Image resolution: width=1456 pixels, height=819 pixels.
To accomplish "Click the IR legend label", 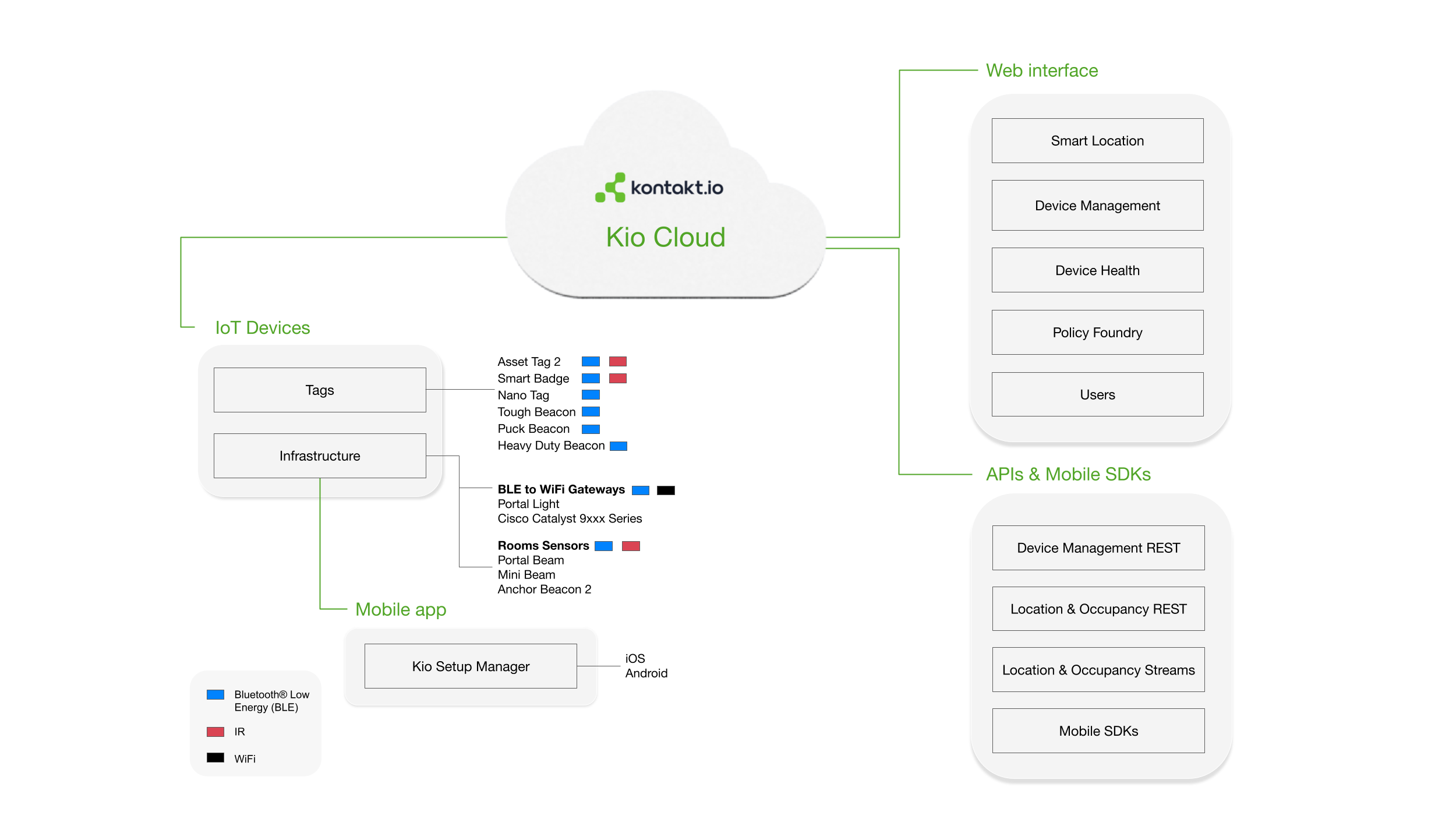I will (x=239, y=732).
